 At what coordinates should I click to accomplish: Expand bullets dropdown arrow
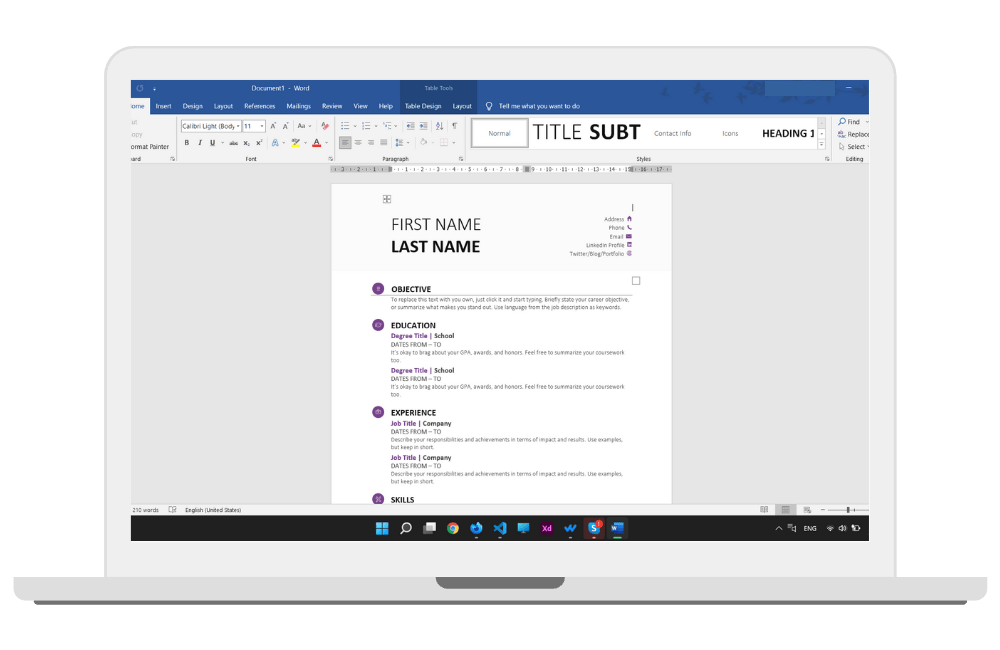click(355, 126)
